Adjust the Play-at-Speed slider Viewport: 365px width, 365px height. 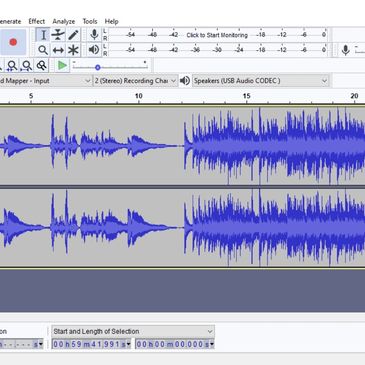click(98, 67)
